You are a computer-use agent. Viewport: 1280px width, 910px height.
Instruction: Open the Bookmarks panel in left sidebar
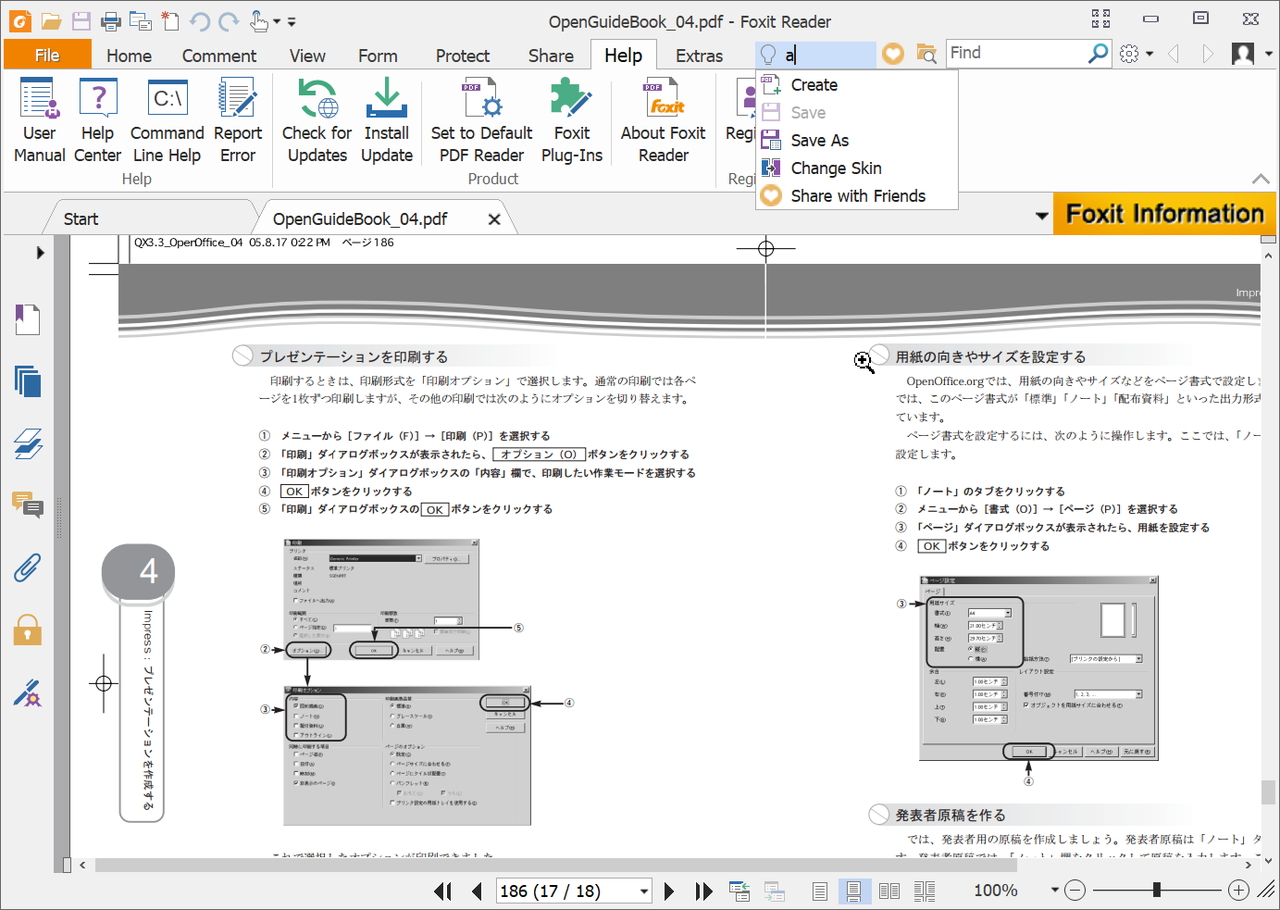tap(27, 320)
